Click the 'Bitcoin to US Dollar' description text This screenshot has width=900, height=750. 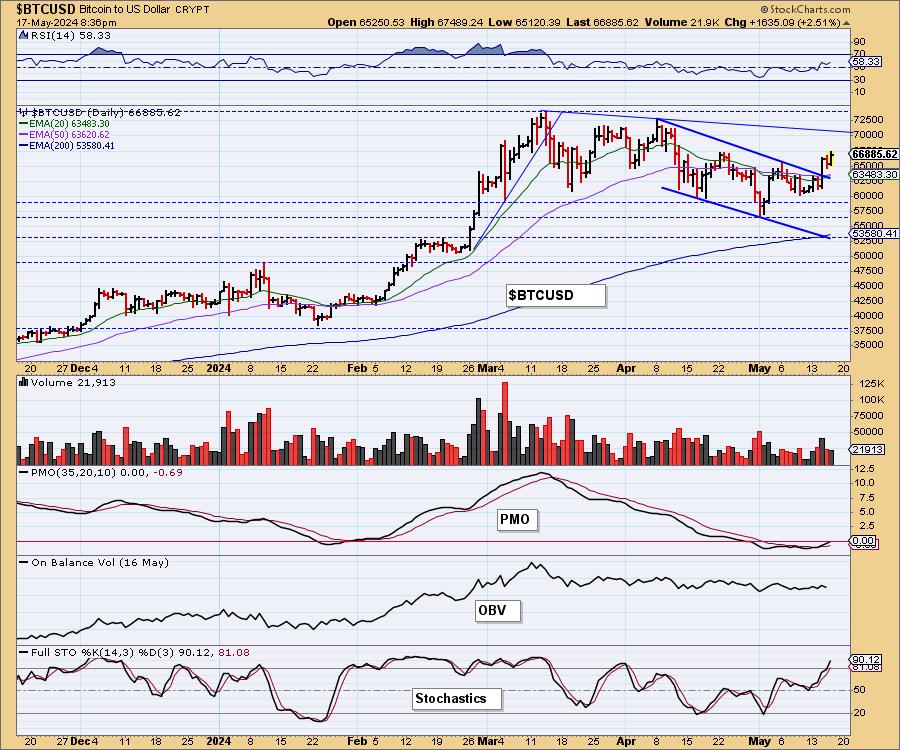(x=123, y=10)
